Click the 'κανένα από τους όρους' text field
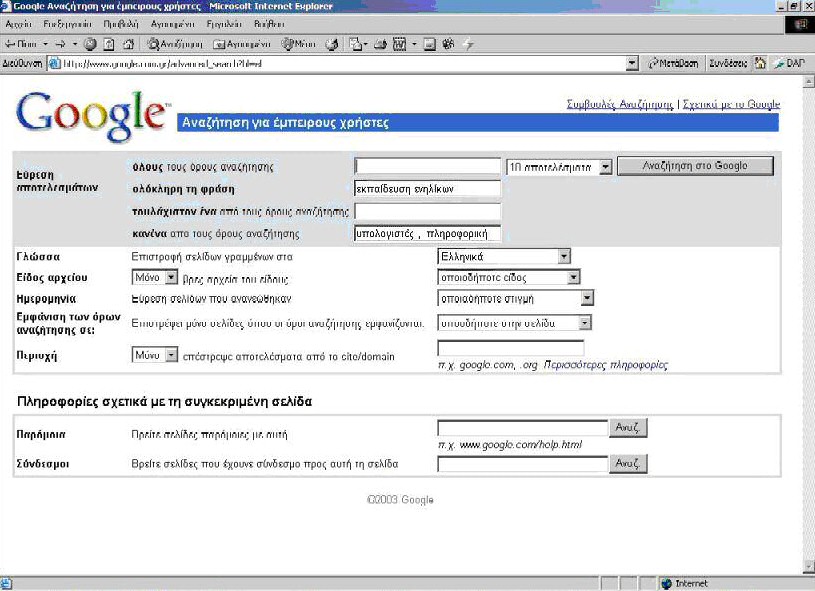The image size is (815, 591). pyautogui.click(x=428, y=234)
